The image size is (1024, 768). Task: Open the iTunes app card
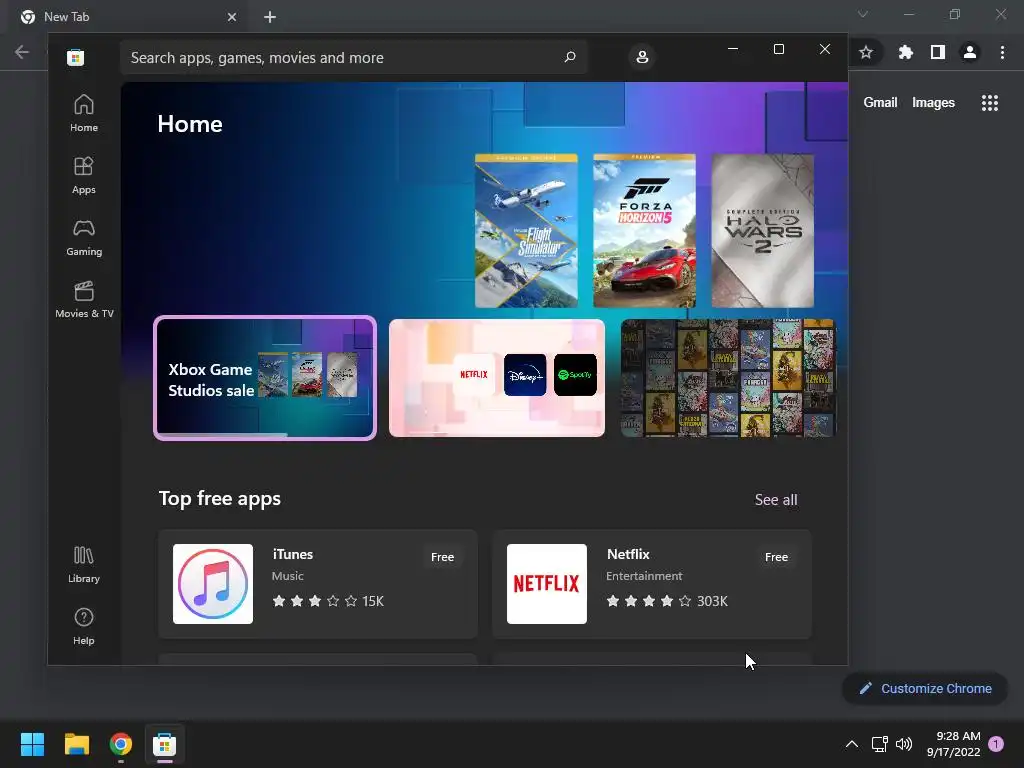pos(318,584)
